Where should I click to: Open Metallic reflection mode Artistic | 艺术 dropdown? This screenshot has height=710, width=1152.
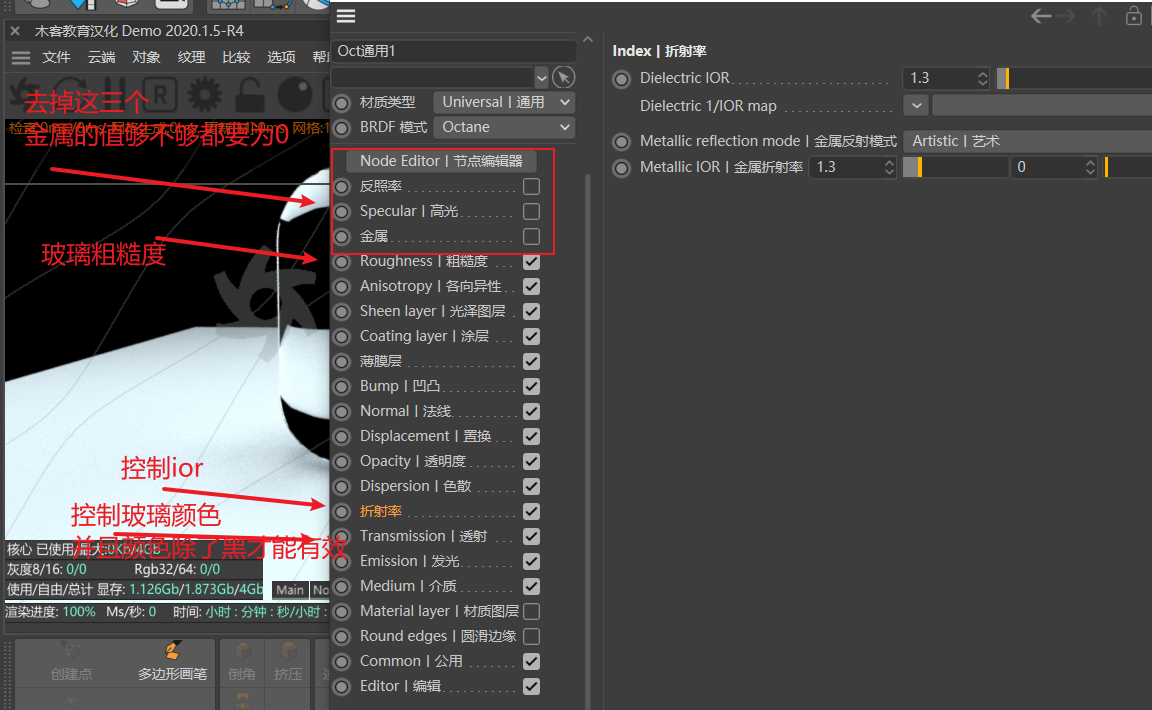click(x=1028, y=141)
